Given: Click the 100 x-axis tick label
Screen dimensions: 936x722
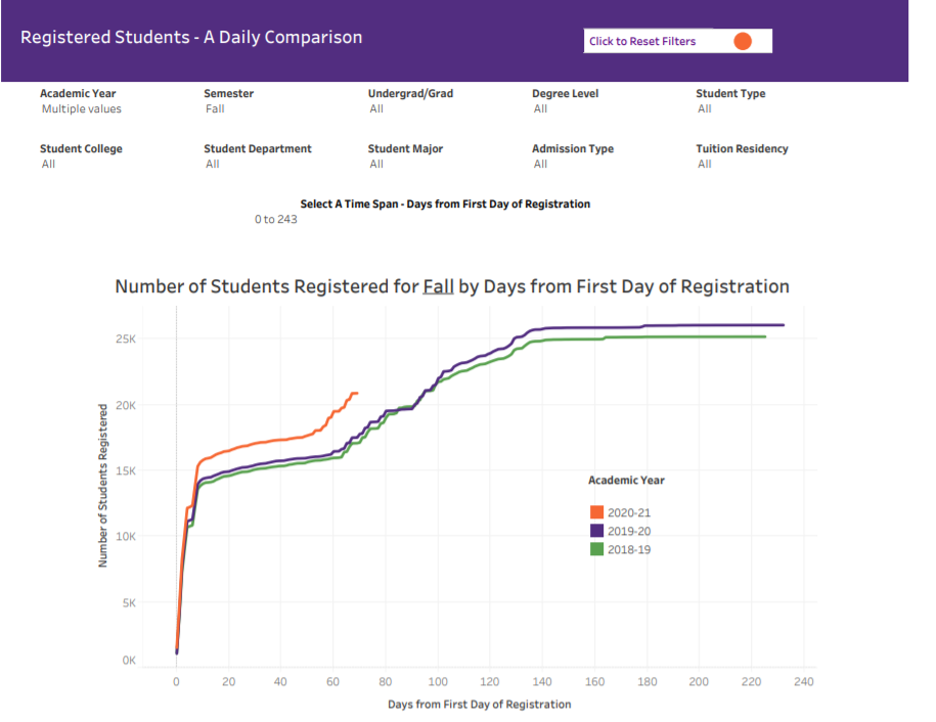Looking at the screenshot, I should click(x=438, y=681).
